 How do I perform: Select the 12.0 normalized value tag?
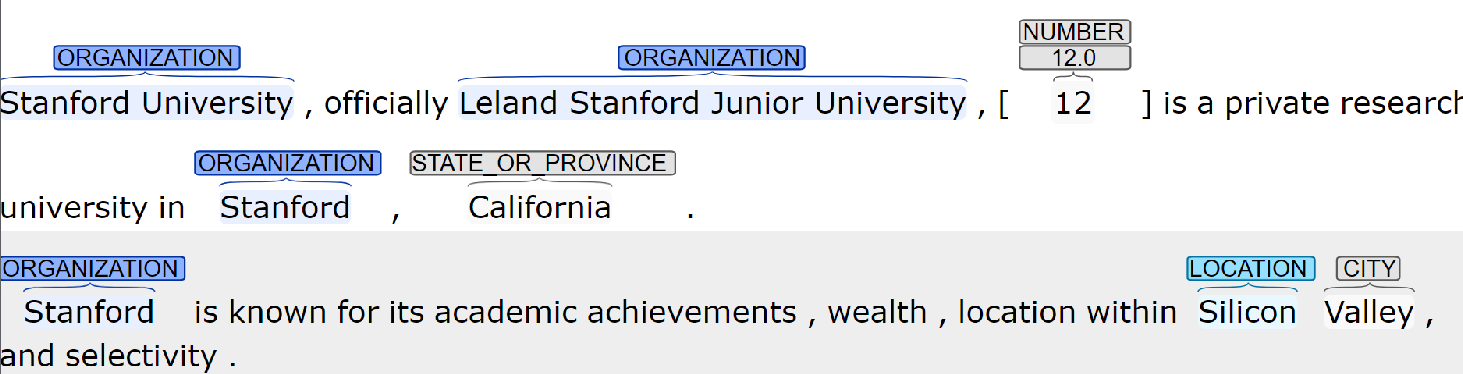pyautogui.click(x=1075, y=58)
